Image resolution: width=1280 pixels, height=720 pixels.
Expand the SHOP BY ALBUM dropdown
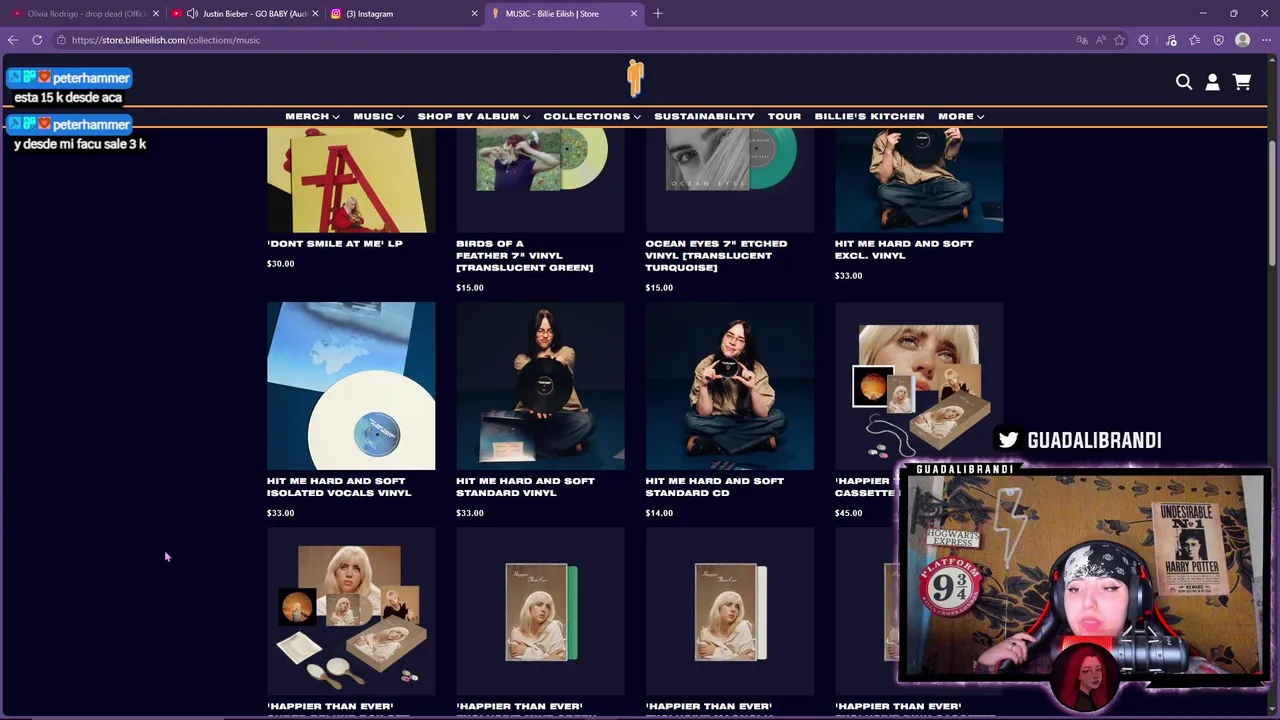[x=474, y=117]
